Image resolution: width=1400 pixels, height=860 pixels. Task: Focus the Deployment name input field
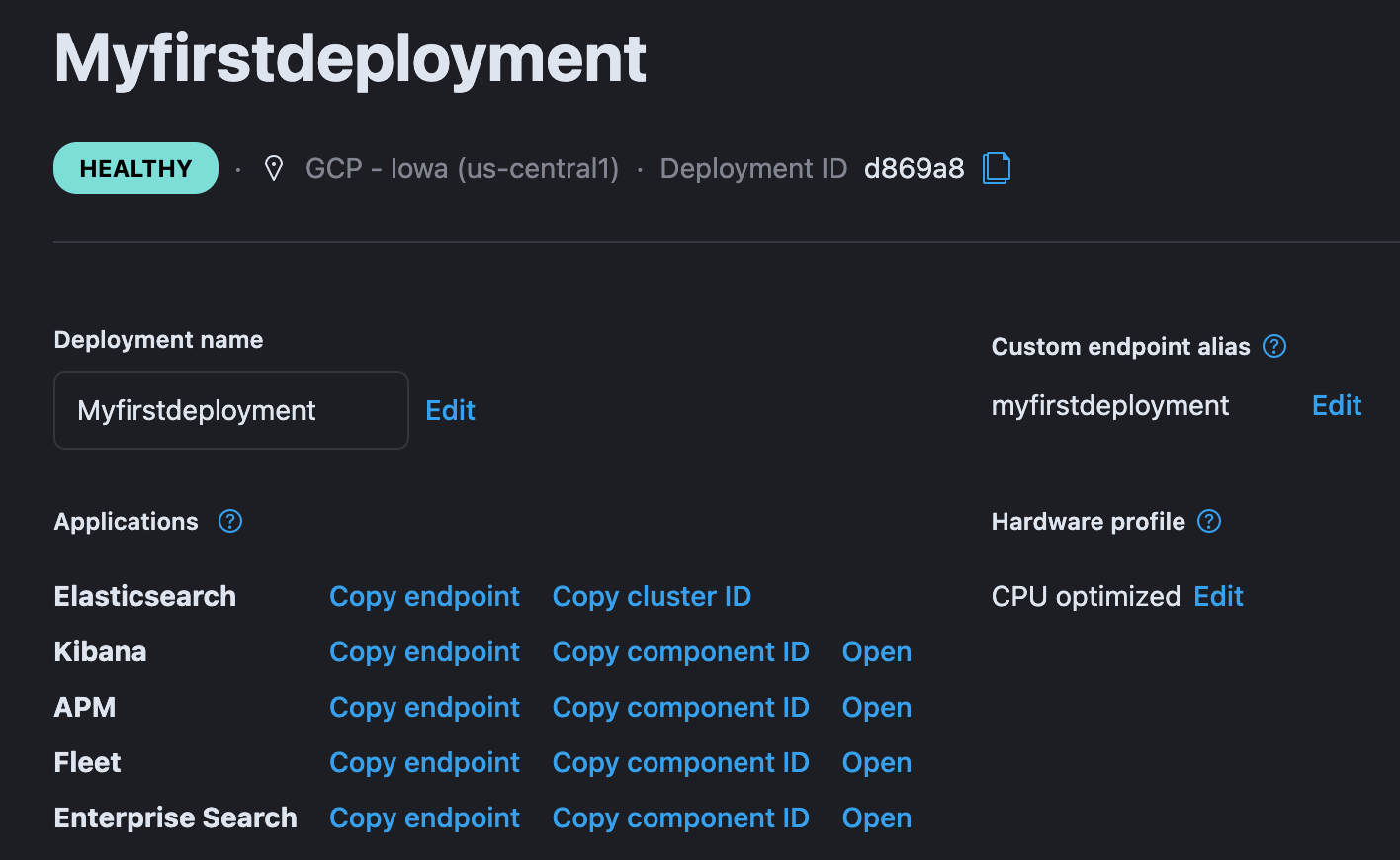231,410
